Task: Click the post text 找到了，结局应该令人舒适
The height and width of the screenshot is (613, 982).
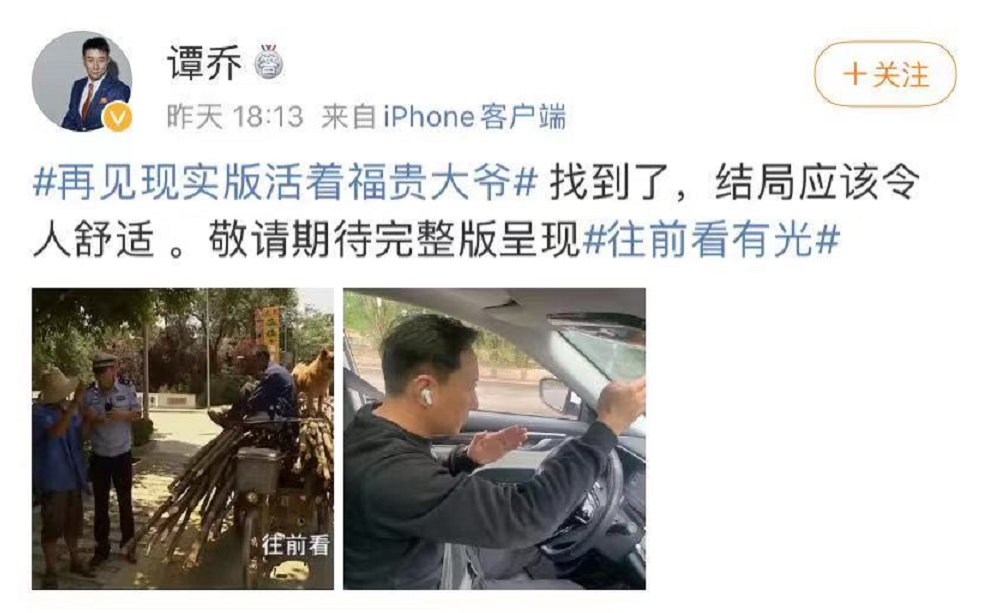Action: (x=477, y=212)
